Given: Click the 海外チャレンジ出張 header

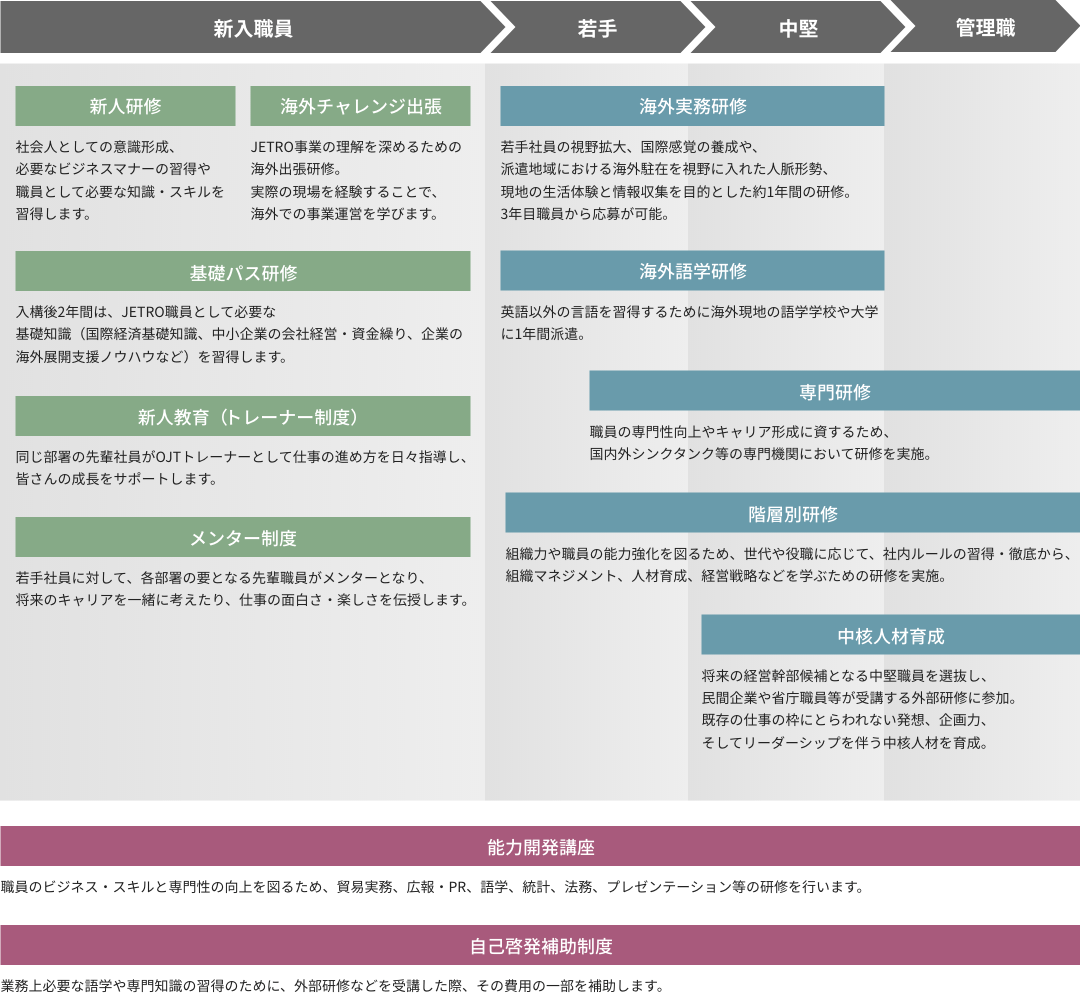Looking at the screenshot, I should [360, 106].
